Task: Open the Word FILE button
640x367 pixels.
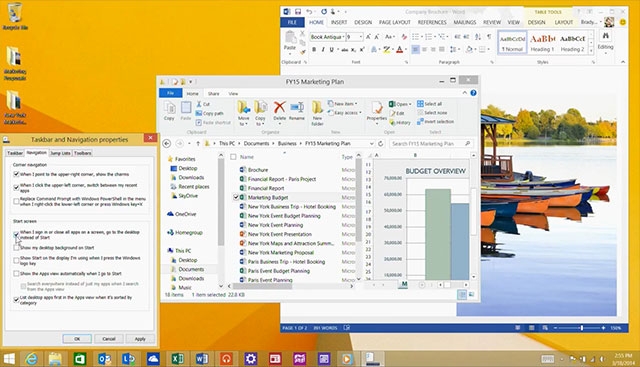Action: pos(292,22)
